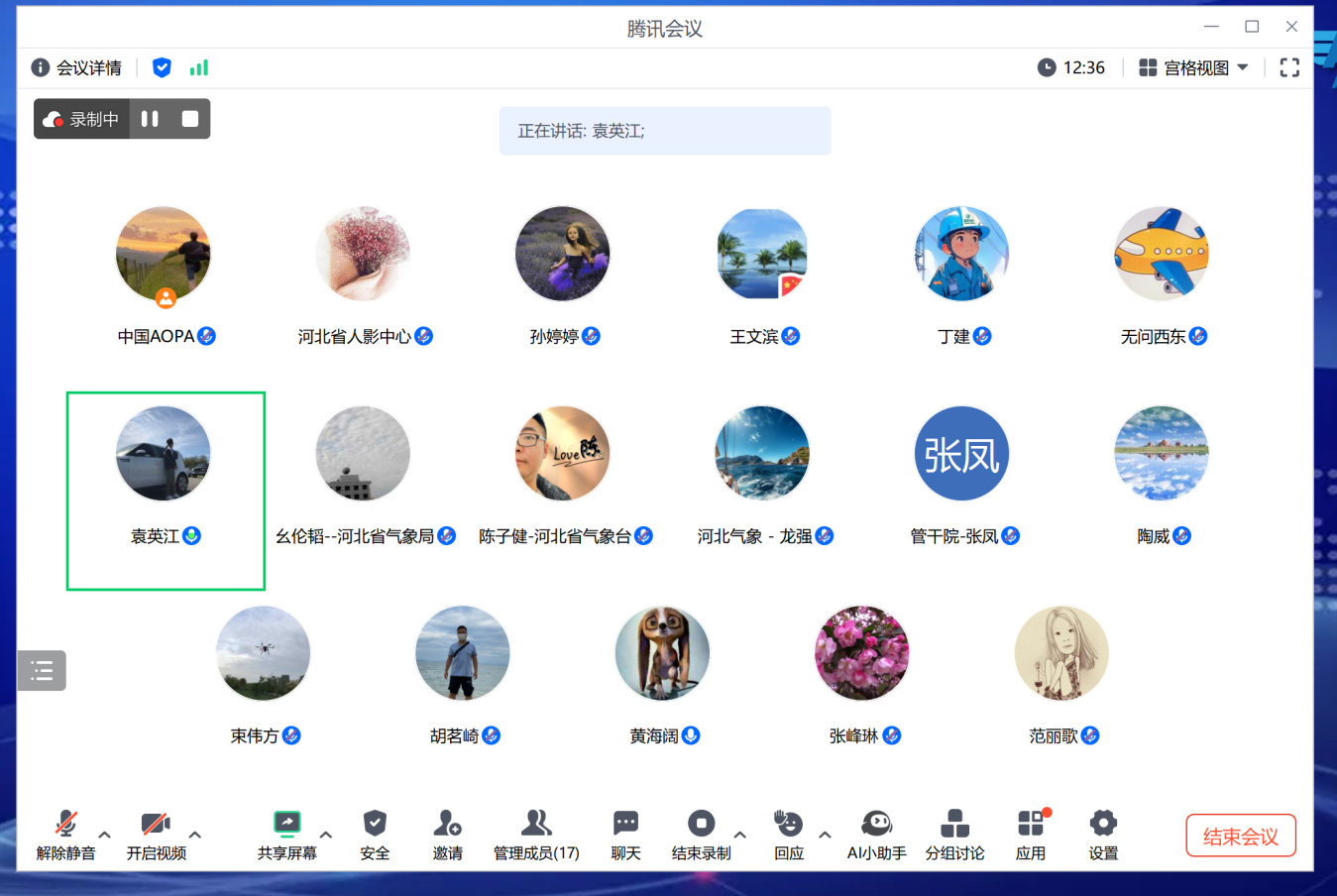Open 管理成员(17) member management

(x=536, y=833)
